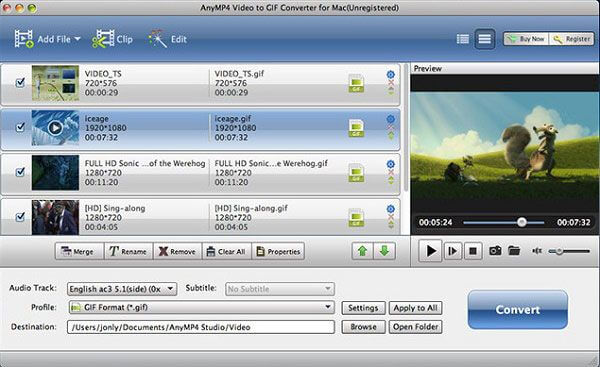The image size is (600, 367).
Task: Open the Audio Track dropdown
Action: pyautogui.click(x=122, y=289)
